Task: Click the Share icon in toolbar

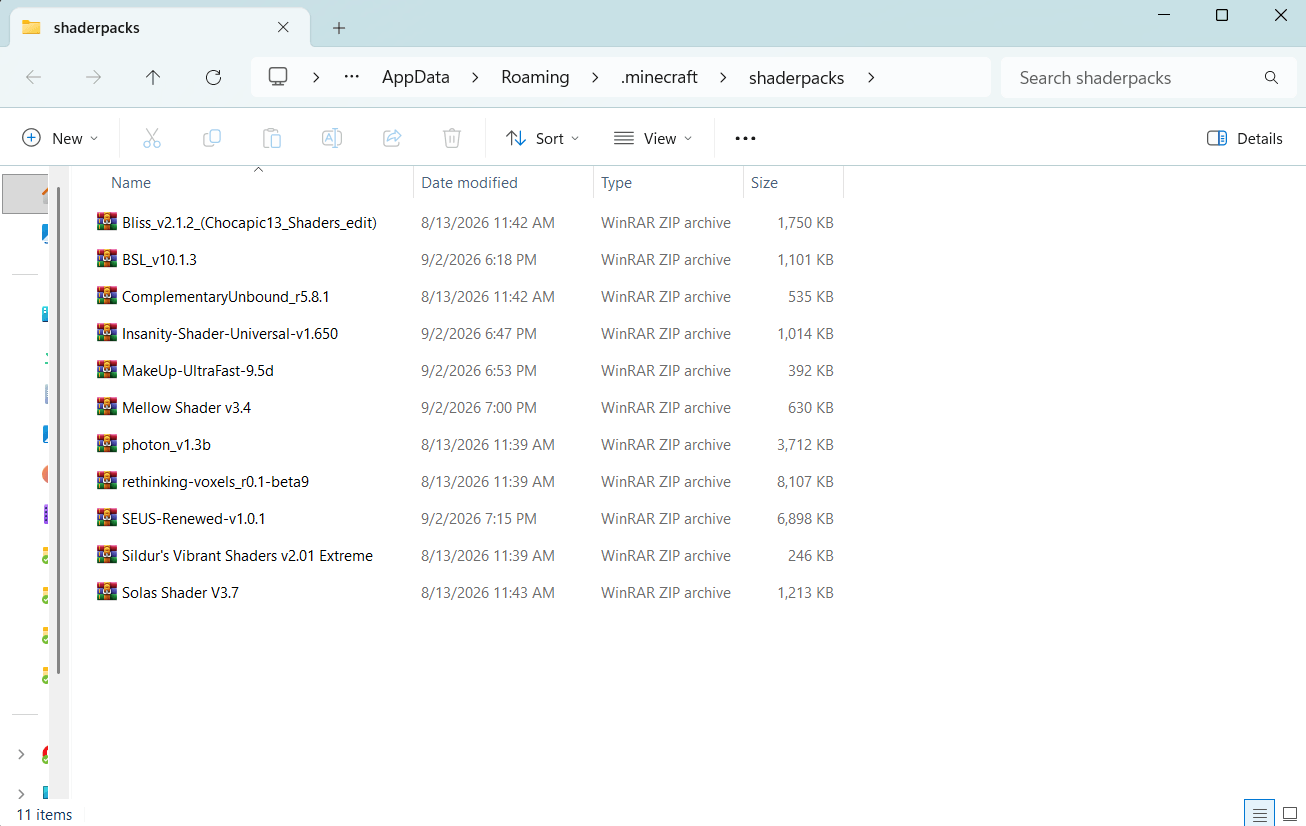Action: tap(392, 138)
